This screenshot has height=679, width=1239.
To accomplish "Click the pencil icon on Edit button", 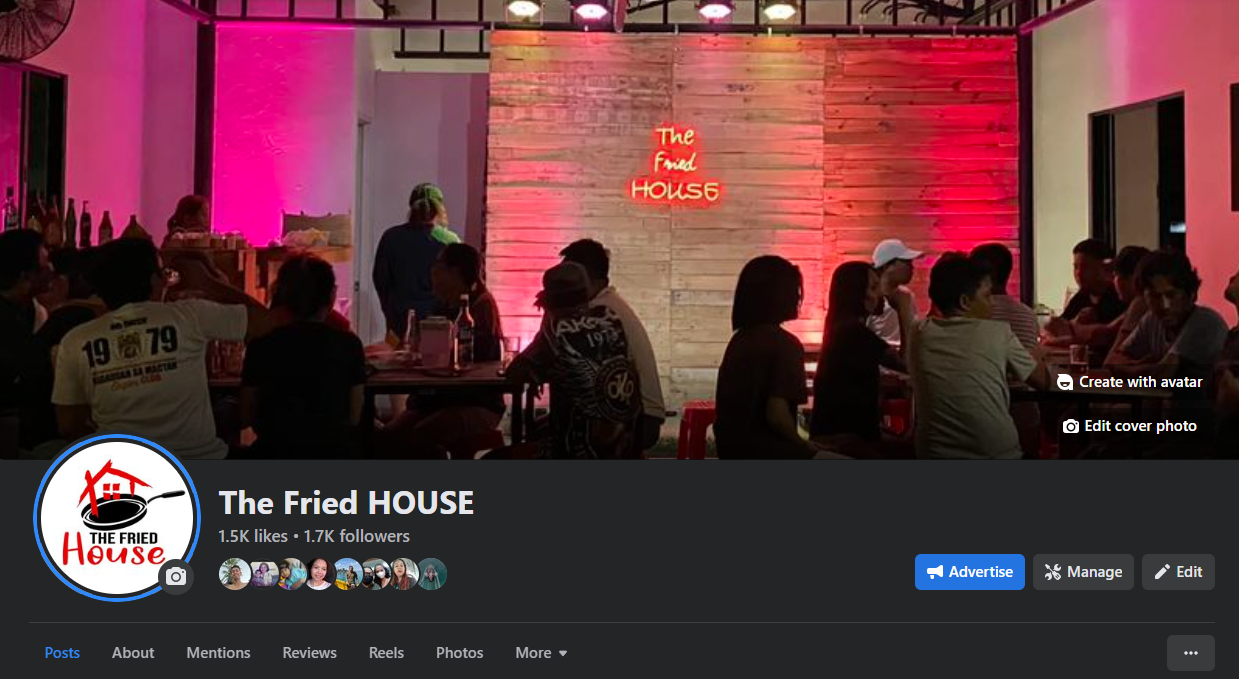I will [1162, 572].
